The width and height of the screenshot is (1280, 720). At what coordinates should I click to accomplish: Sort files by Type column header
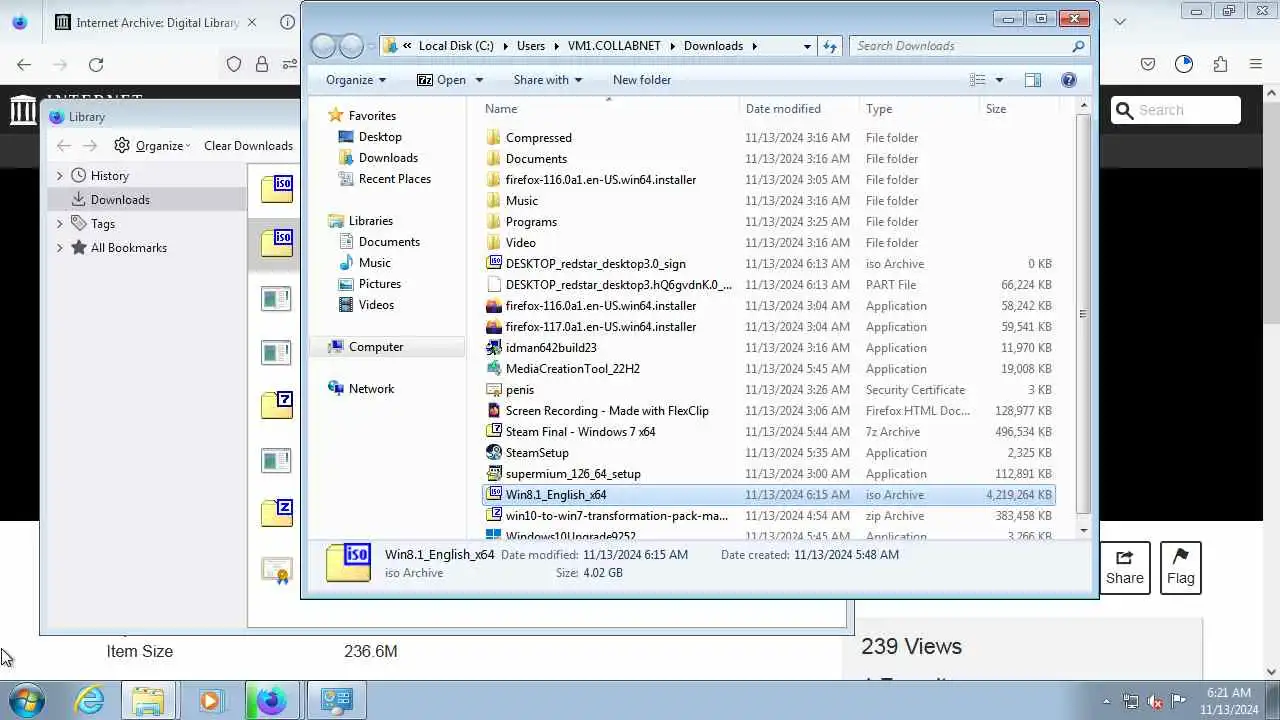[920, 109]
